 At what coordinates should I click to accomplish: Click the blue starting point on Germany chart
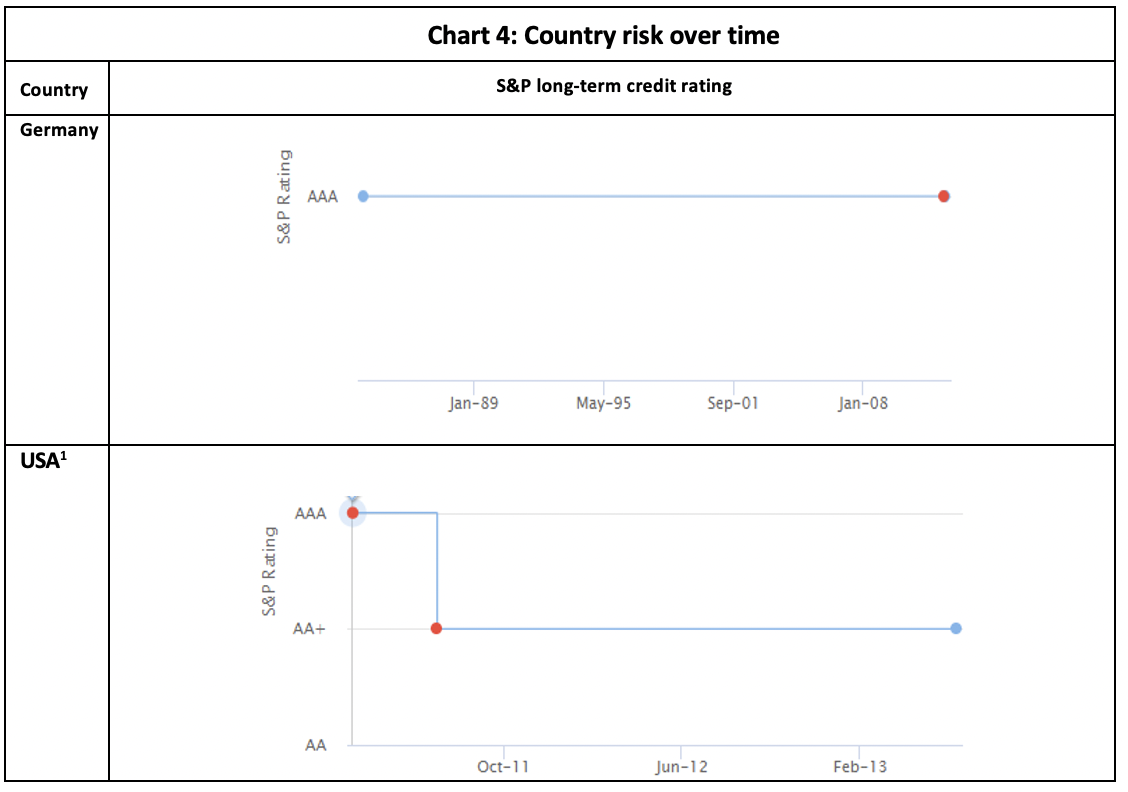[x=363, y=196]
